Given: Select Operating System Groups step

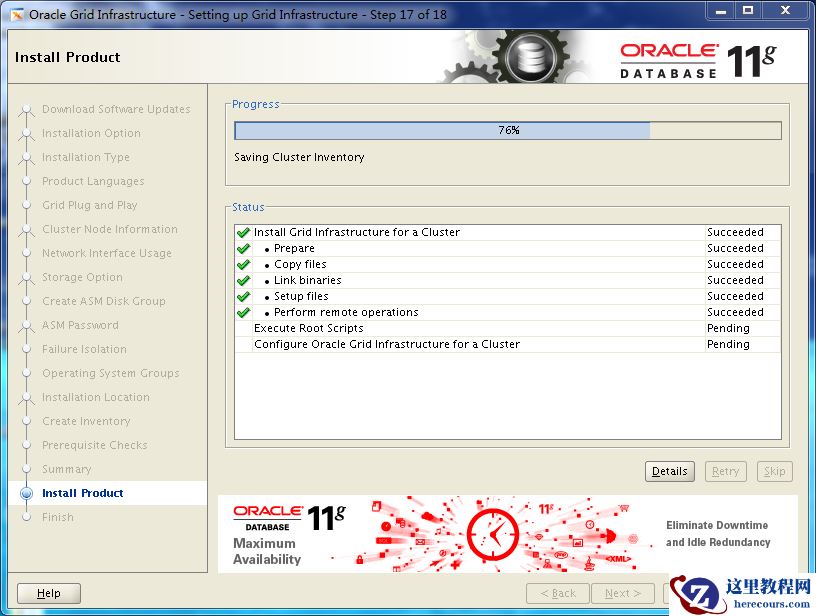Looking at the screenshot, I should 111,373.
